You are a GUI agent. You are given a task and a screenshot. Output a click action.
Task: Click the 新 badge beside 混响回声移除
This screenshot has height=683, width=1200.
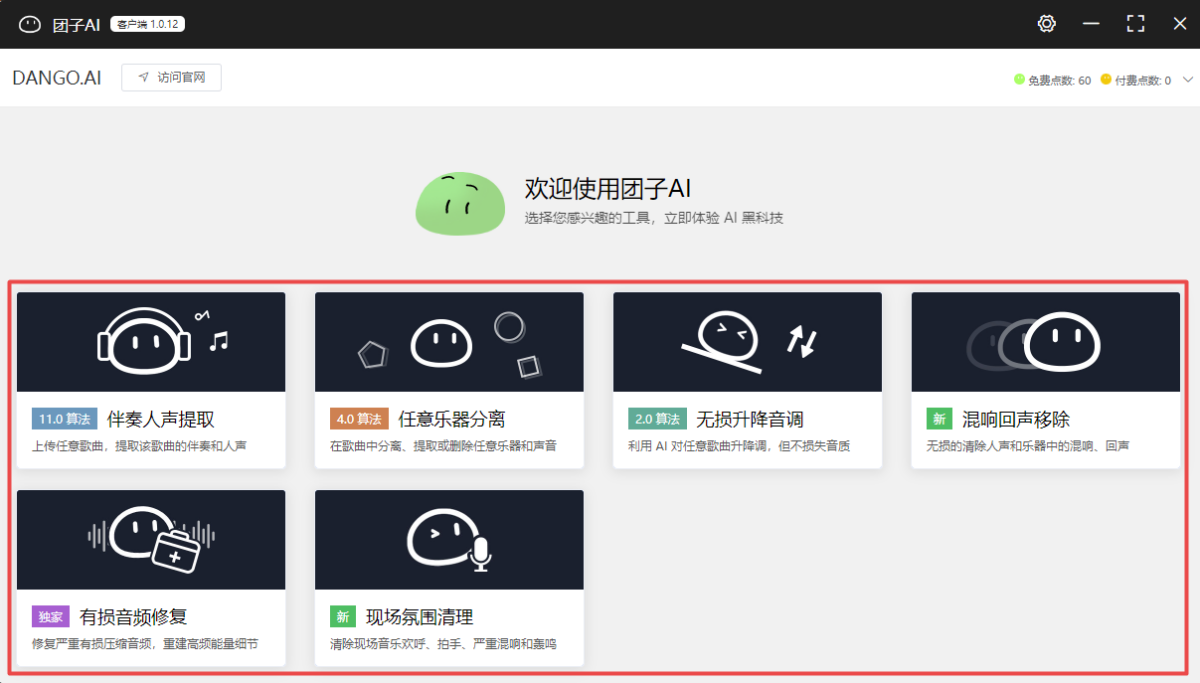pos(939,419)
